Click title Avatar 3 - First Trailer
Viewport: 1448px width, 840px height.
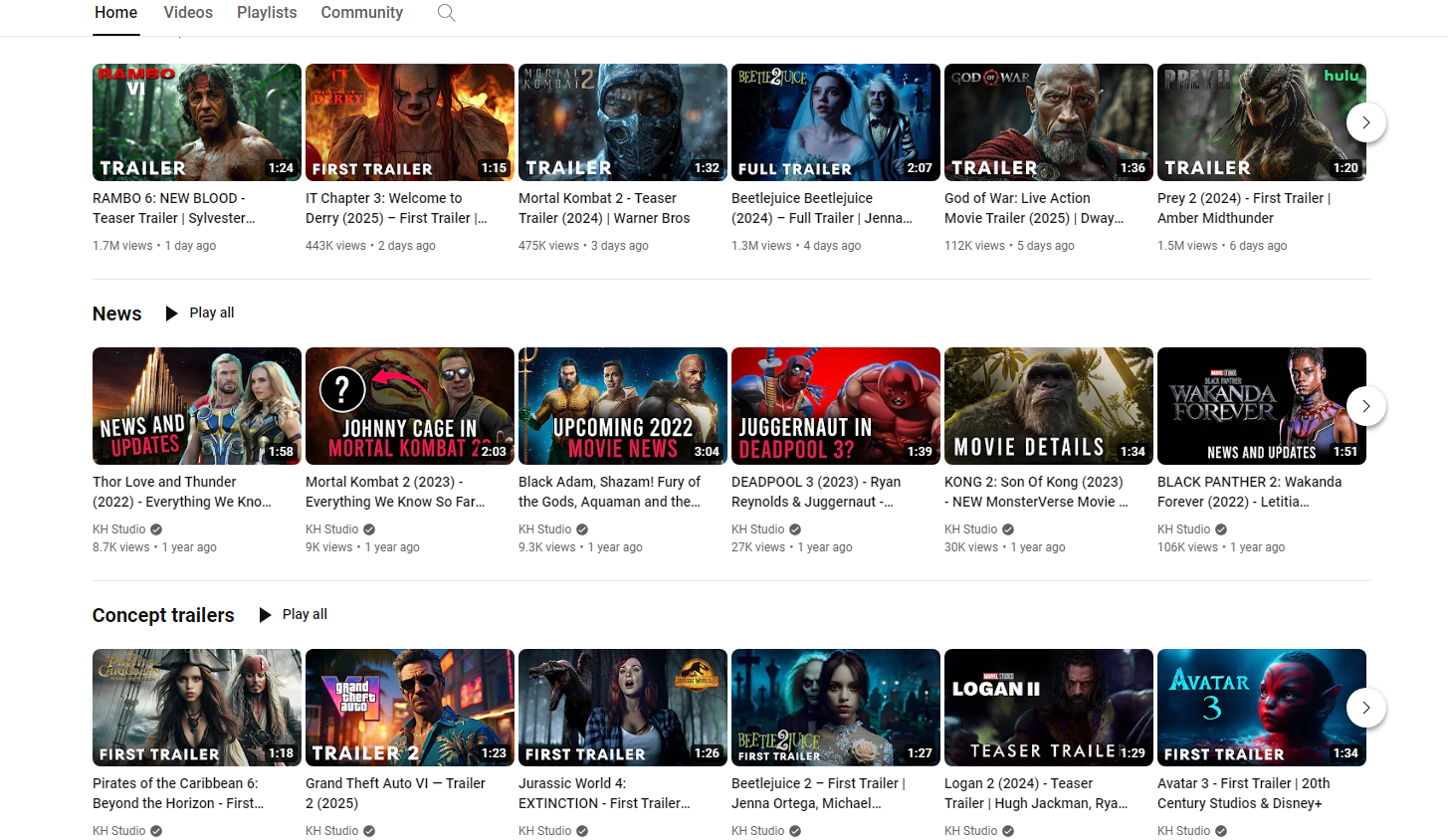pyautogui.click(x=1244, y=793)
